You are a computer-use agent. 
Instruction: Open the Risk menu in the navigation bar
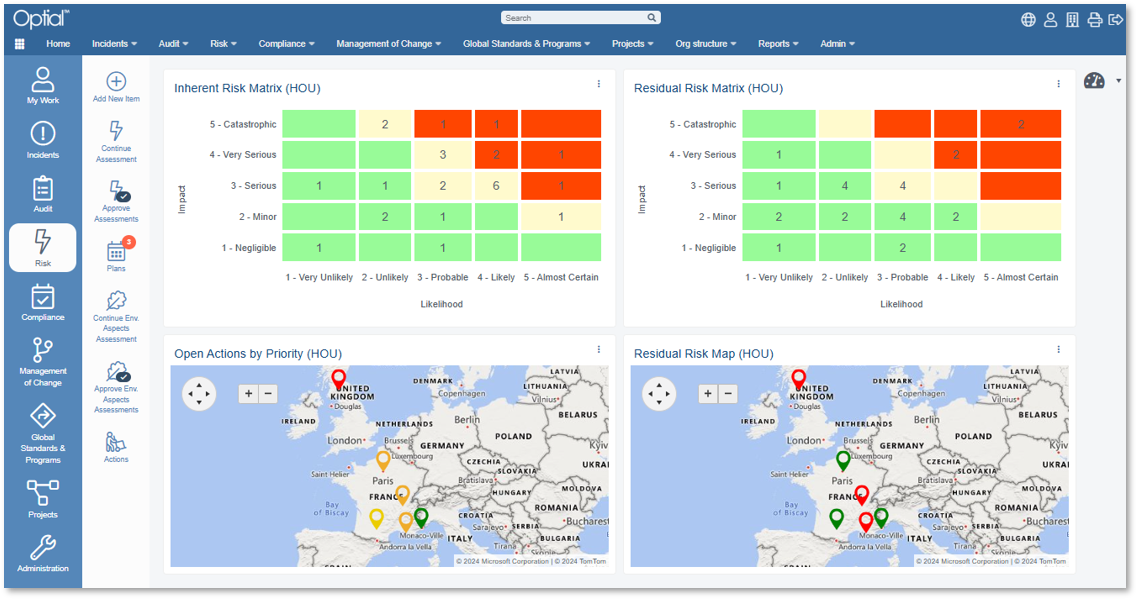point(223,44)
